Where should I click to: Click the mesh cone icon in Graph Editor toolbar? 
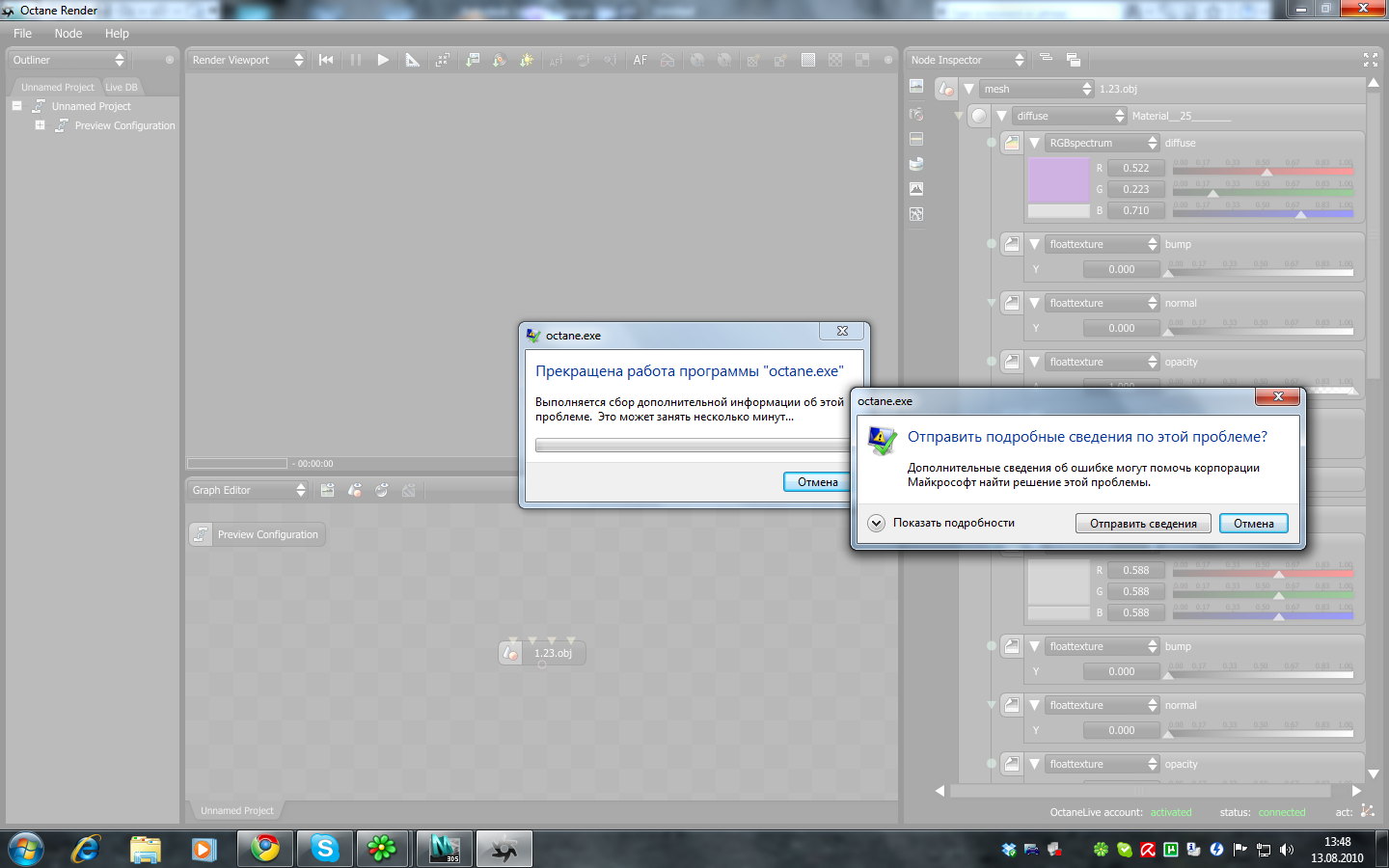point(355,490)
